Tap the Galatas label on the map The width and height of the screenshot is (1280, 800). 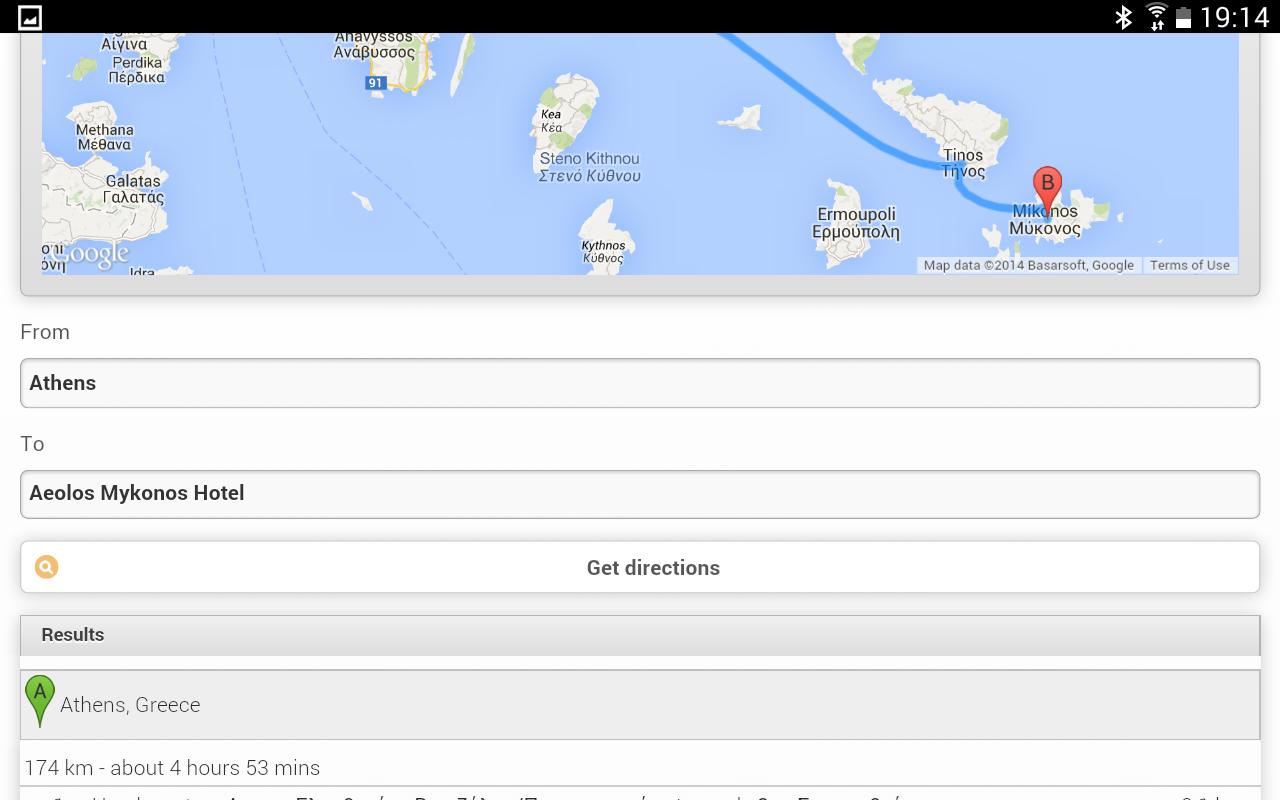click(x=133, y=189)
